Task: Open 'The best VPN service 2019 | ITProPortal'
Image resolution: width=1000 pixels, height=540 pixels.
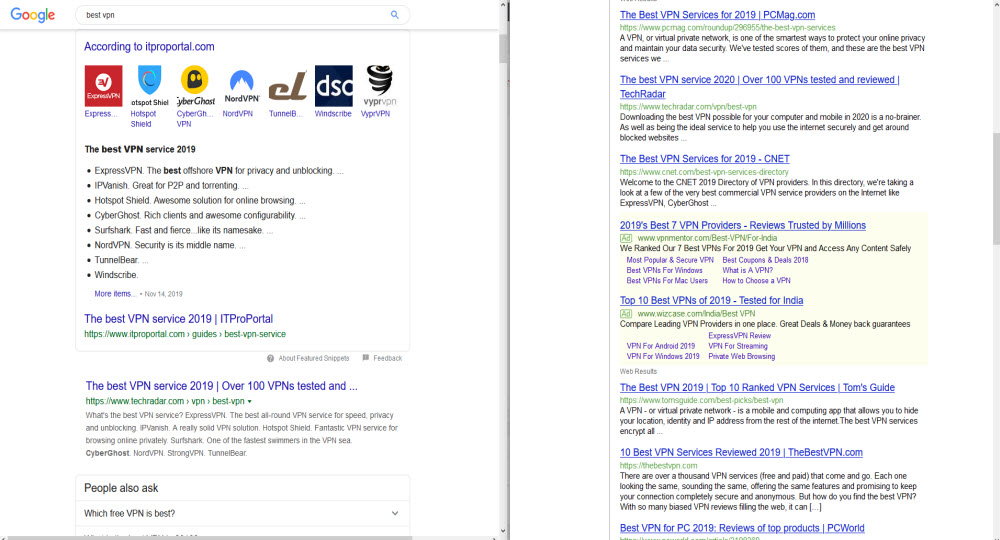Action: (x=179, y=319)
